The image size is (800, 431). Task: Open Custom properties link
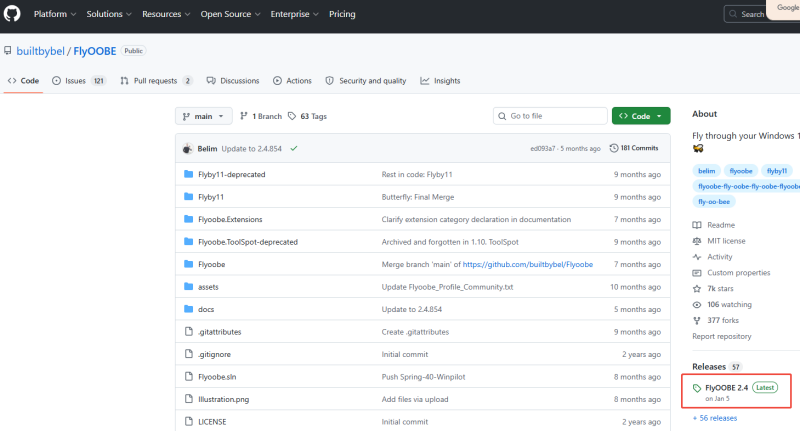click(x=731, y=273)
